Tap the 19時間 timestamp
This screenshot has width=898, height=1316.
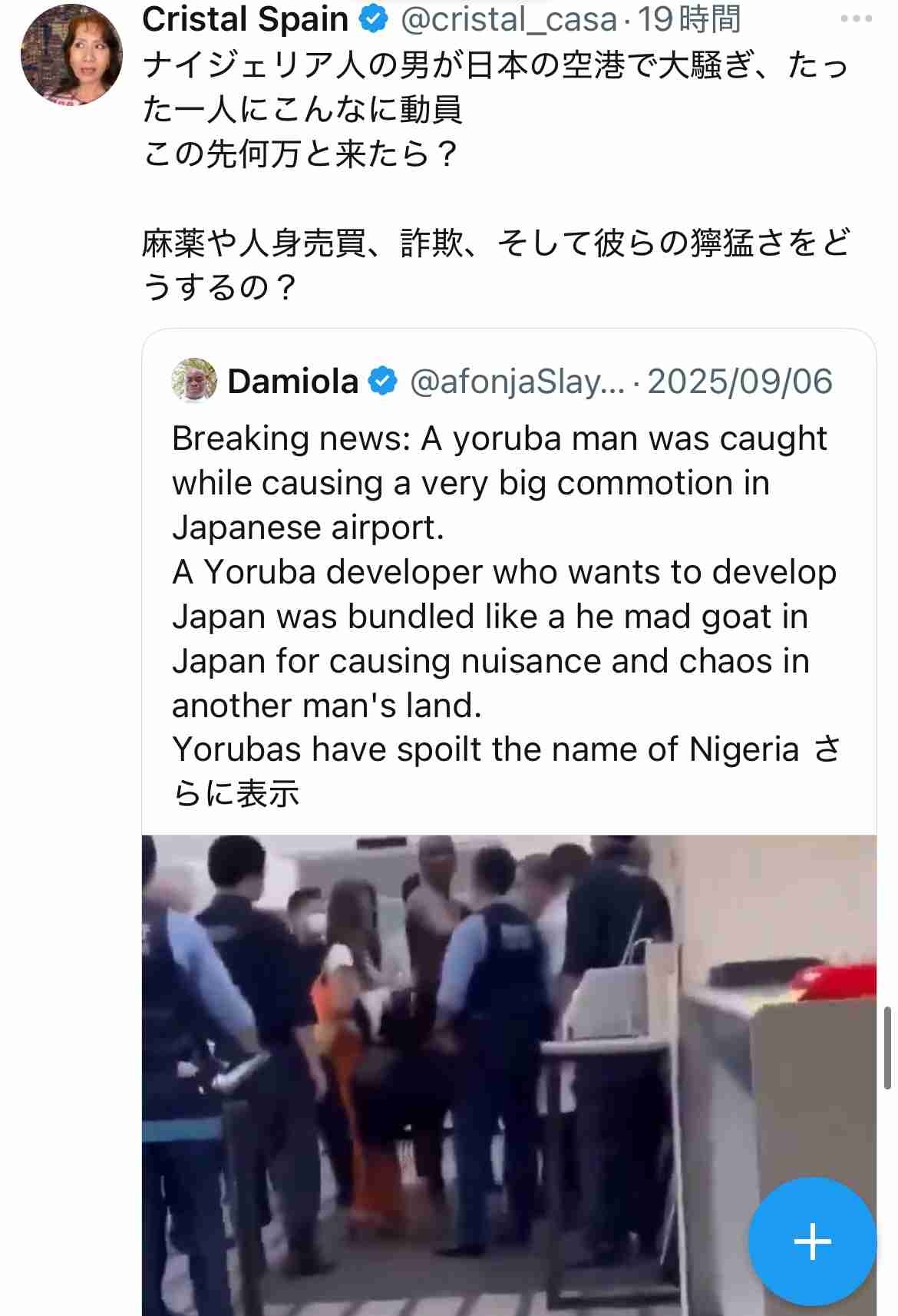(x=689, y=19)
